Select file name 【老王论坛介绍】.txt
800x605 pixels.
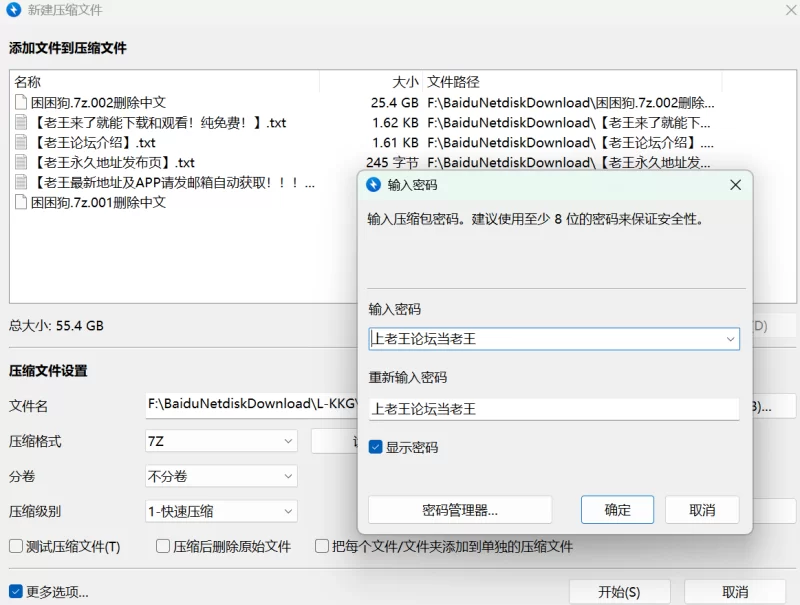coord(93,142)
